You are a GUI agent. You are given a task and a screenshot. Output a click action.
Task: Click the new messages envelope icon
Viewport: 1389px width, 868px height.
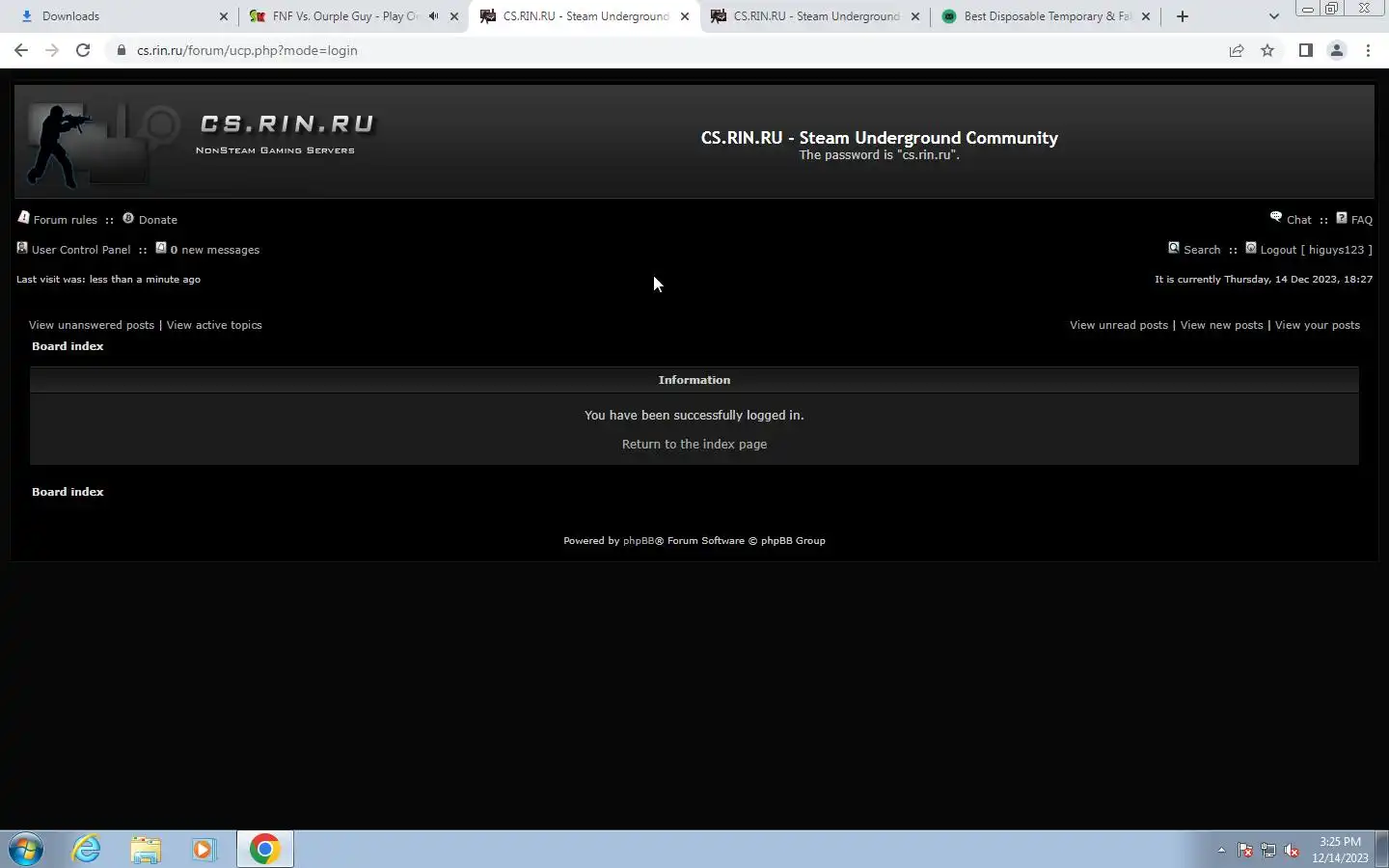161,248
